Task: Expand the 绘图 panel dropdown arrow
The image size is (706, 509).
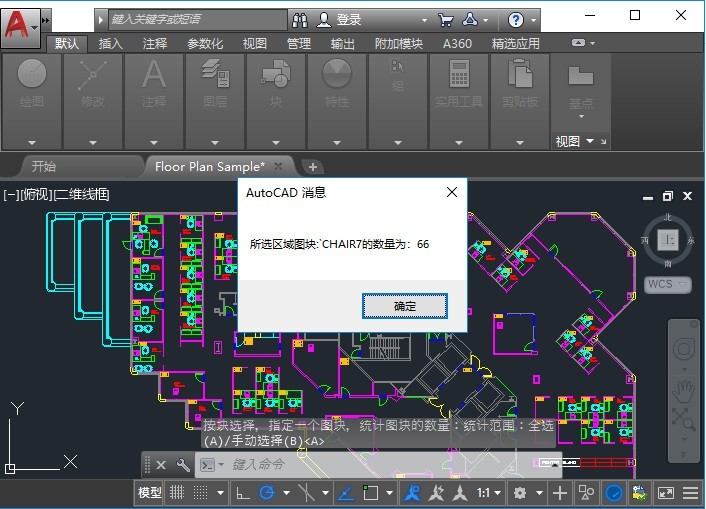Action: point(32,143)
